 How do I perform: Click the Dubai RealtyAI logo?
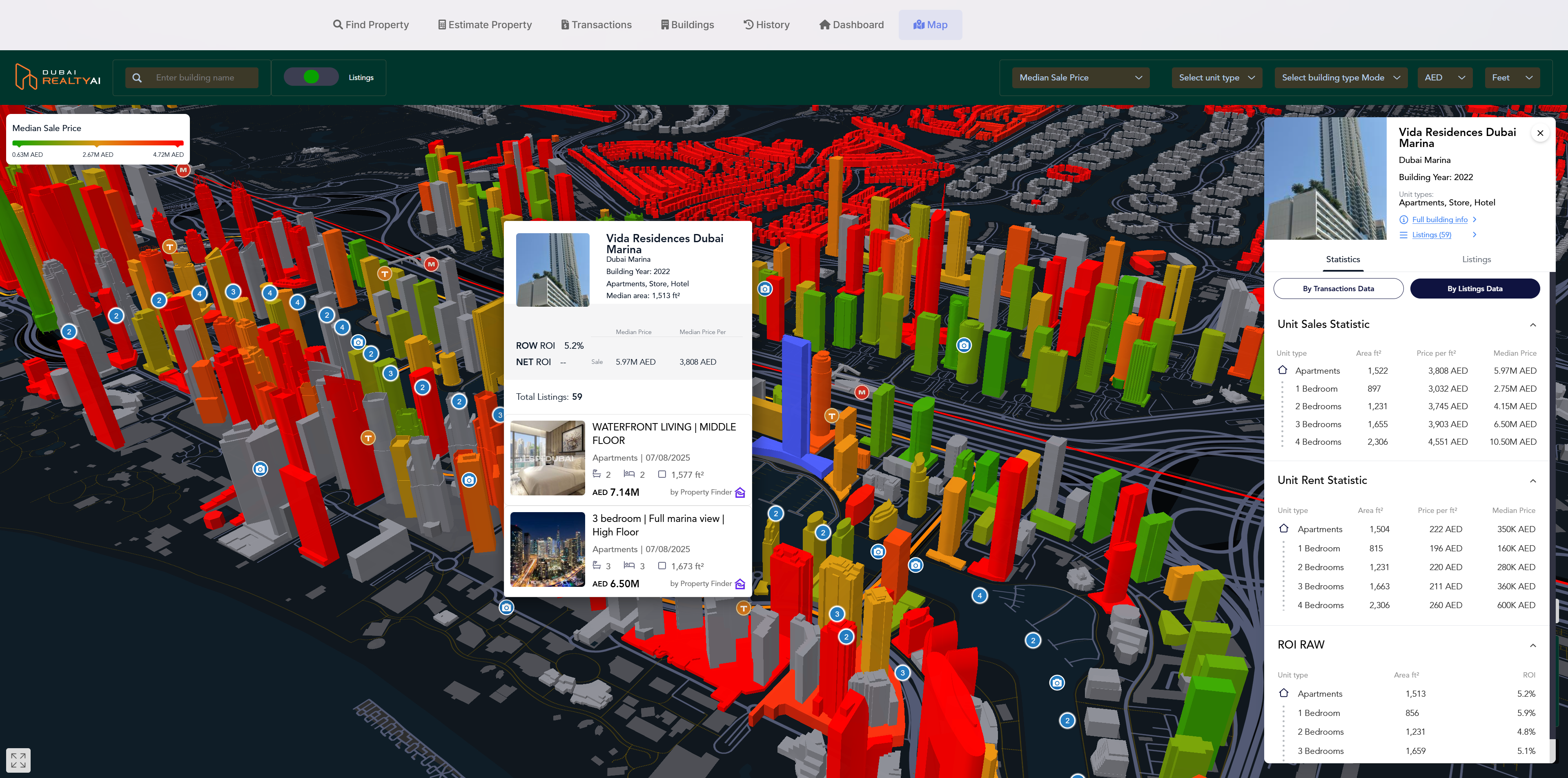tap(58, 77)
